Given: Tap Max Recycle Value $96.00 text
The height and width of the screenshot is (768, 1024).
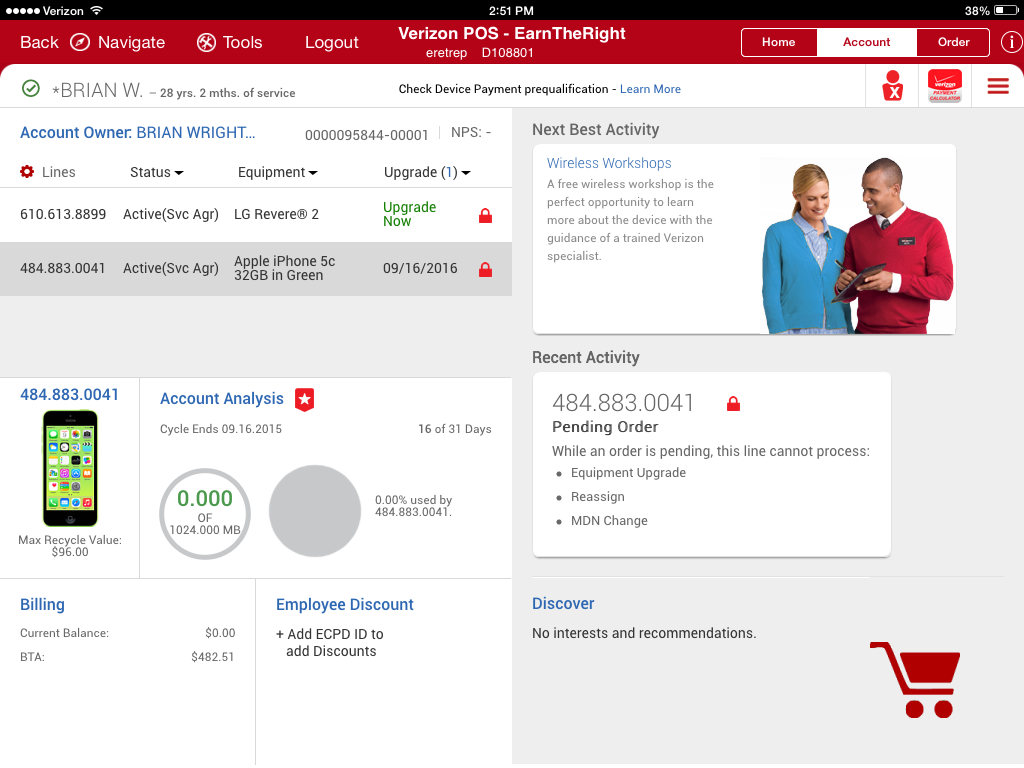Looking at the screenshot, I should [x=70, y=546].
